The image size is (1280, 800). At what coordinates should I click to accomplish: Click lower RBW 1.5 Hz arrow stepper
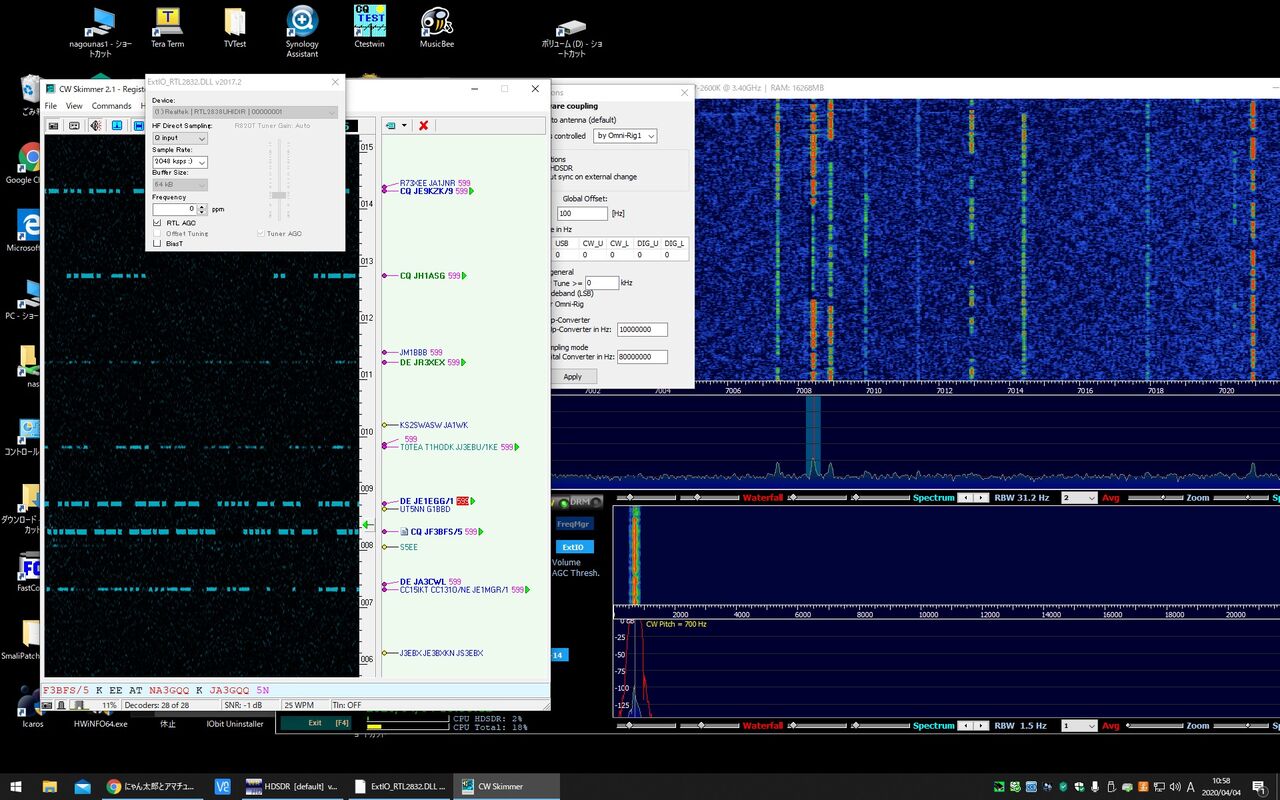pos(973,725)
